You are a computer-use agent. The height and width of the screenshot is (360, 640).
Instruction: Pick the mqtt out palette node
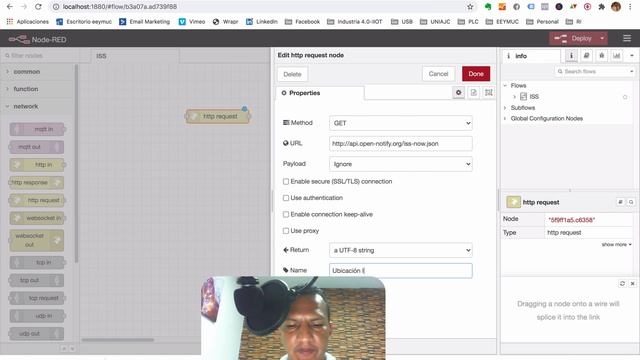[36, 147]
